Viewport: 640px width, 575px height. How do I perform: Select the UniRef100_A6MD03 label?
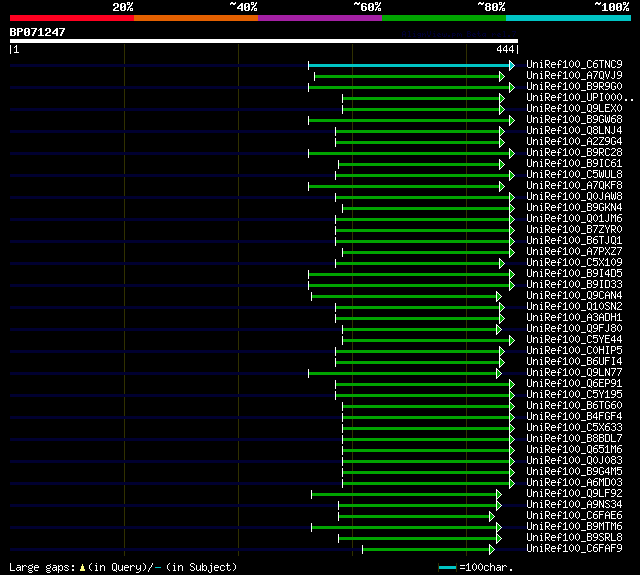tap(574, 483)
